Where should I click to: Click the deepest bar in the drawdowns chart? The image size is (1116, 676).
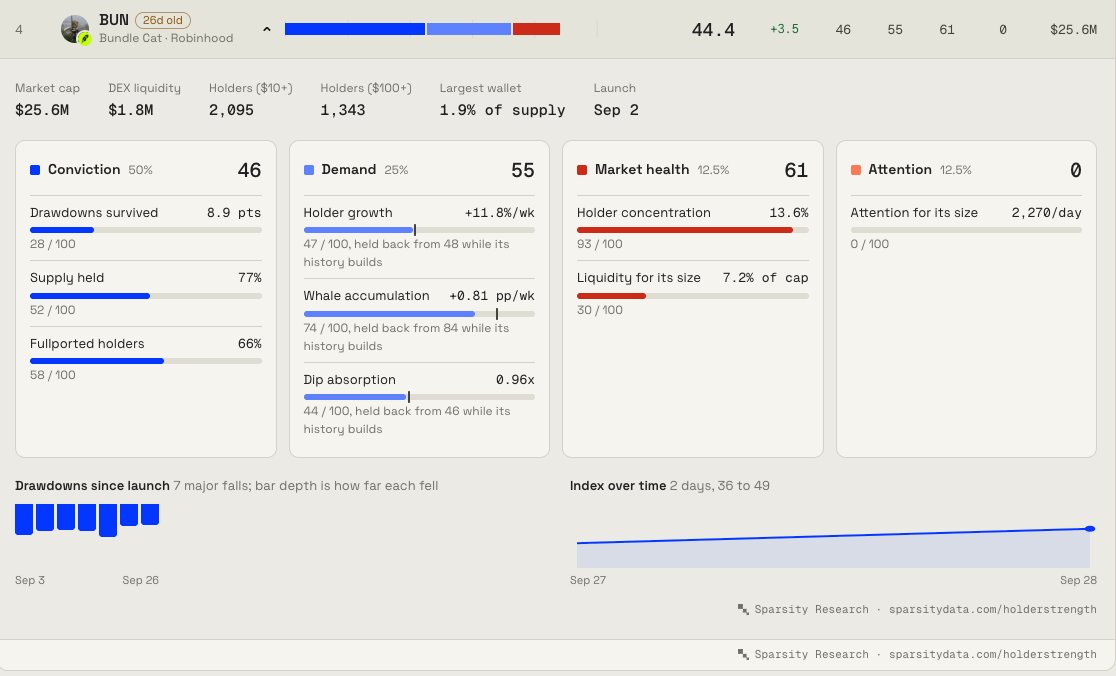click(x=108, y=520)
